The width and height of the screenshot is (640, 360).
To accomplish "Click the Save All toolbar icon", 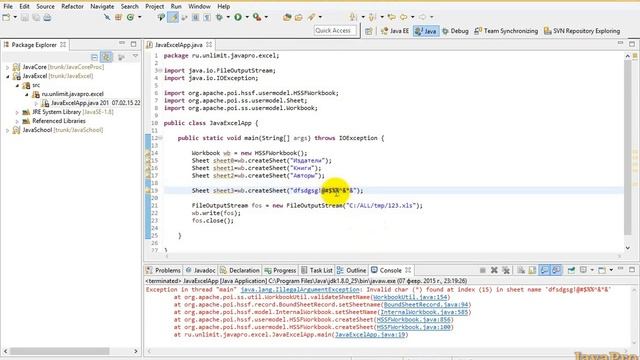I will coord(36,17).
